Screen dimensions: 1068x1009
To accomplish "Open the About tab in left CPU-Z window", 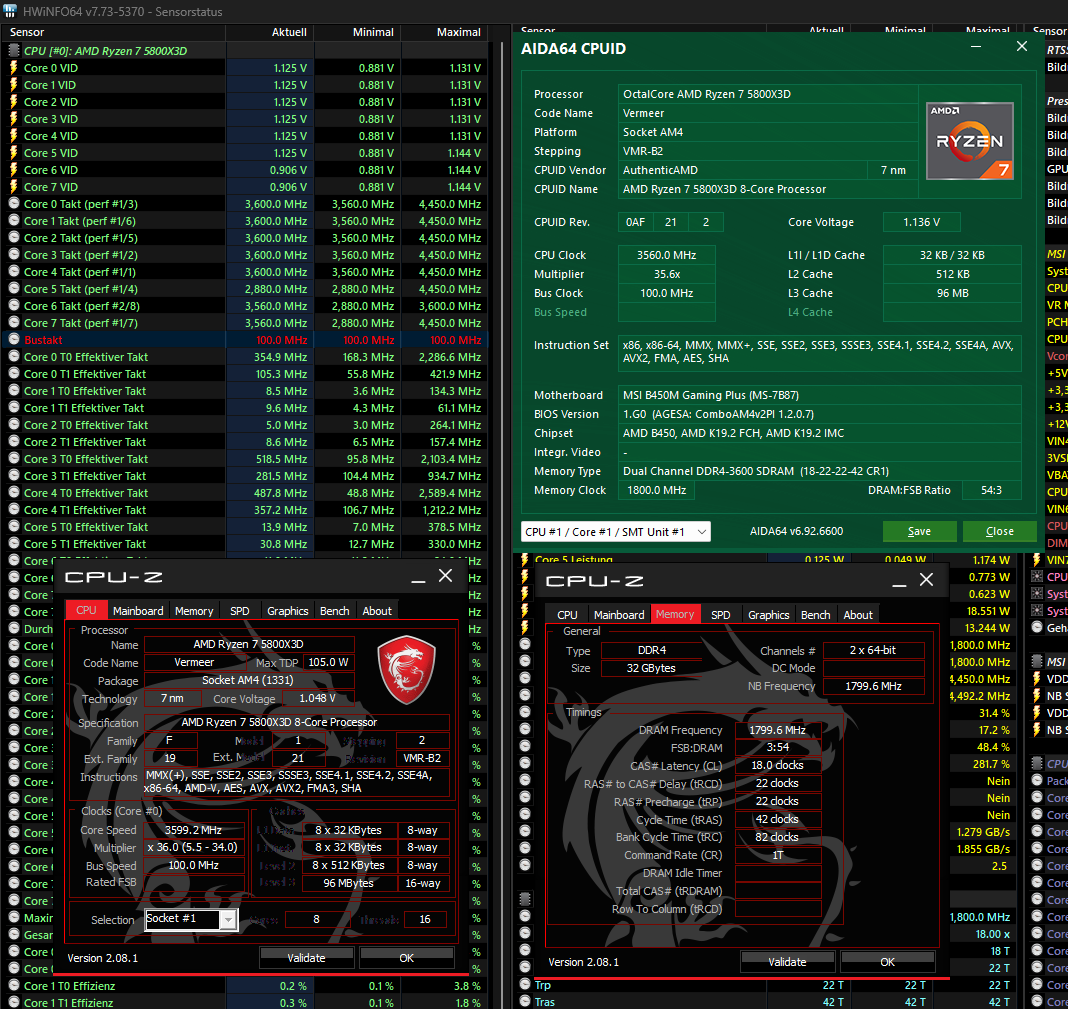I will 377,611.
